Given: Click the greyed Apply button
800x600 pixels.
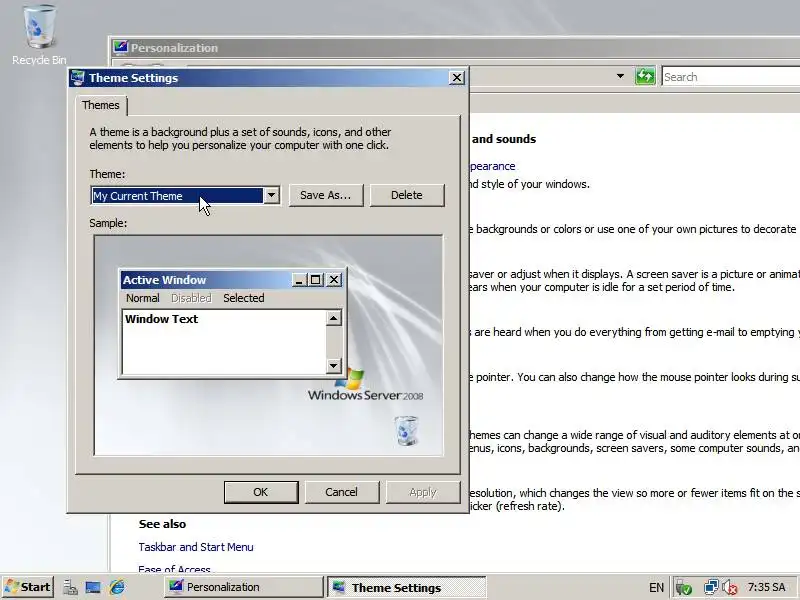Looking at the screenshot, I should tap(422, 492).
